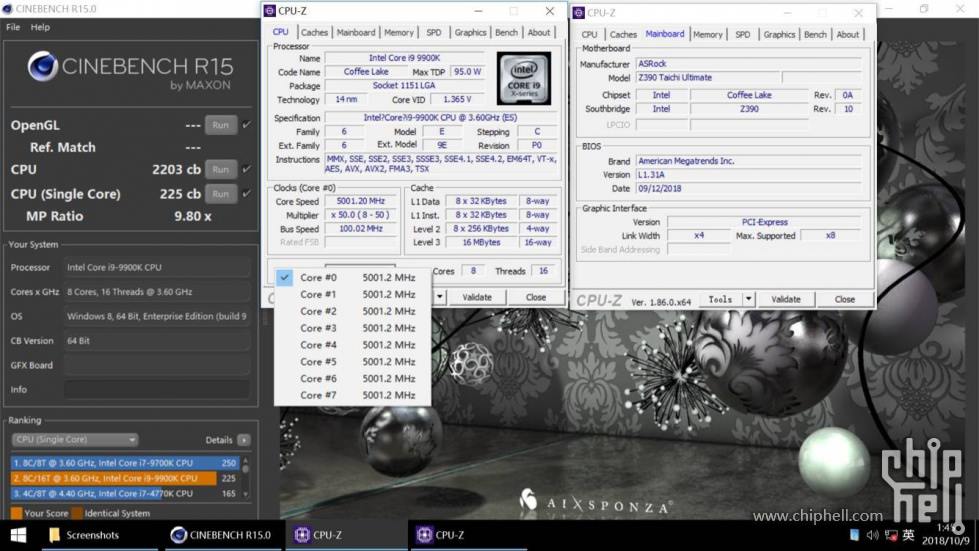Toggle CPU test checkmark
Viewport: 979px width, 551px height.
[247, 169]
